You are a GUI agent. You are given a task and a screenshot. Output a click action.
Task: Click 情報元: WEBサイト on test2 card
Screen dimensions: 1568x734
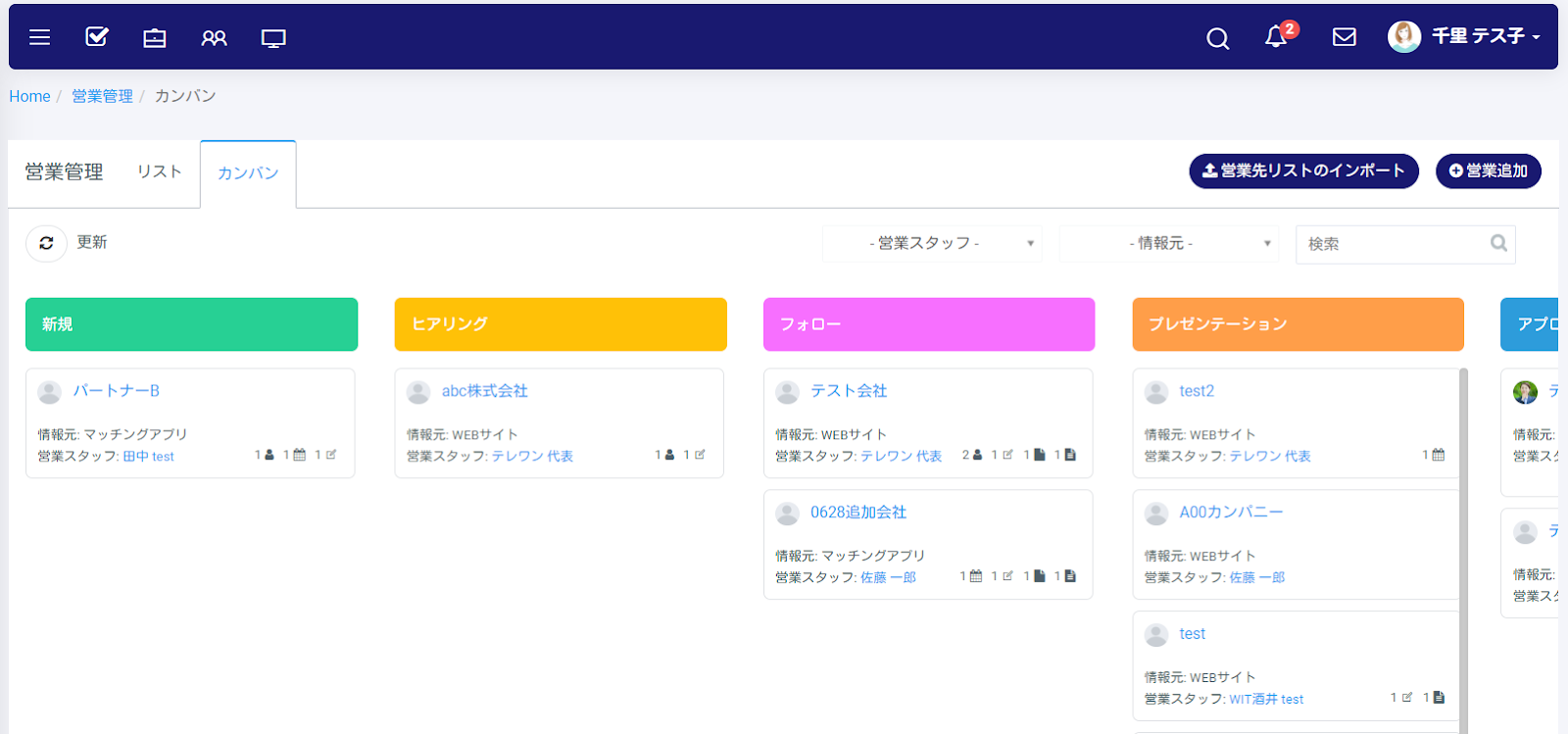[1200, 433]
